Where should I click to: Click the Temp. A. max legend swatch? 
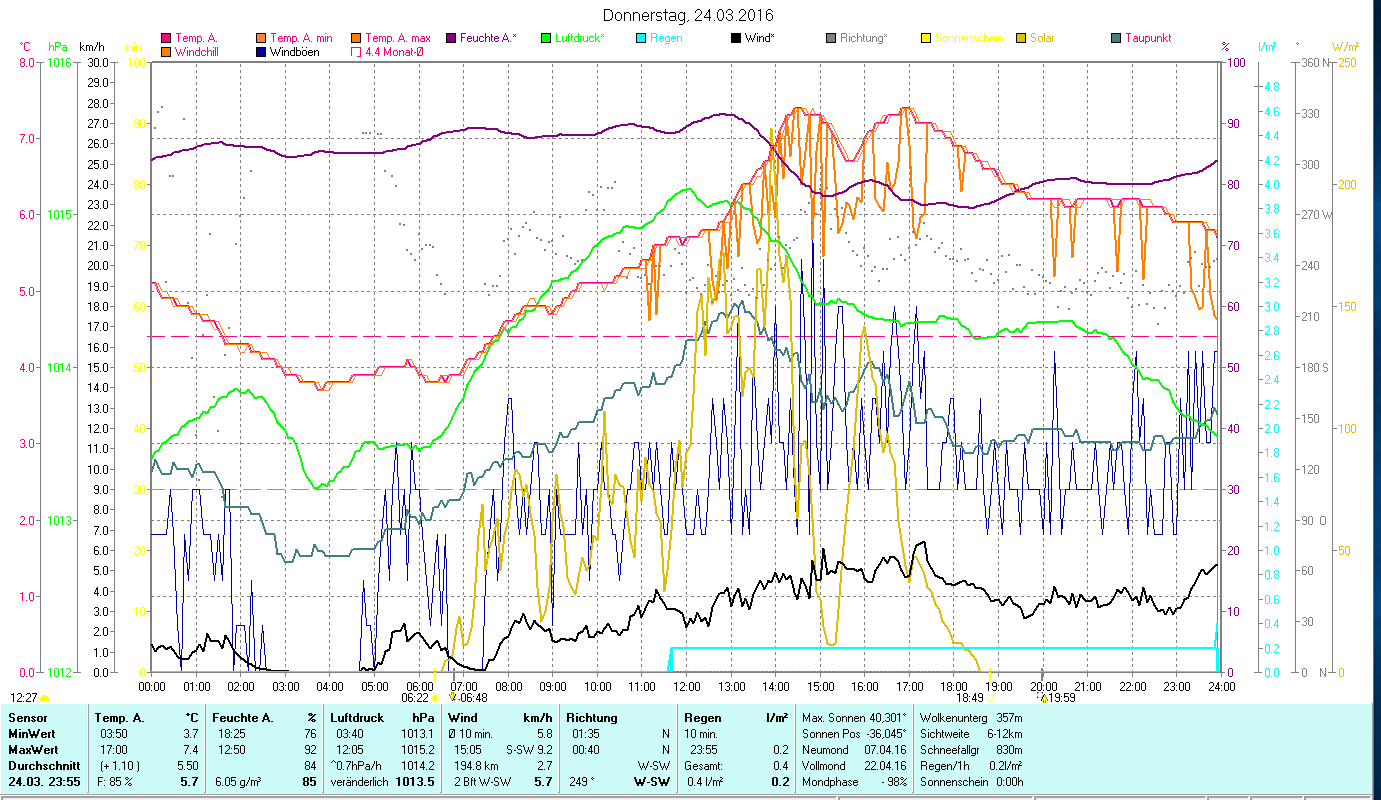point(356,38)
